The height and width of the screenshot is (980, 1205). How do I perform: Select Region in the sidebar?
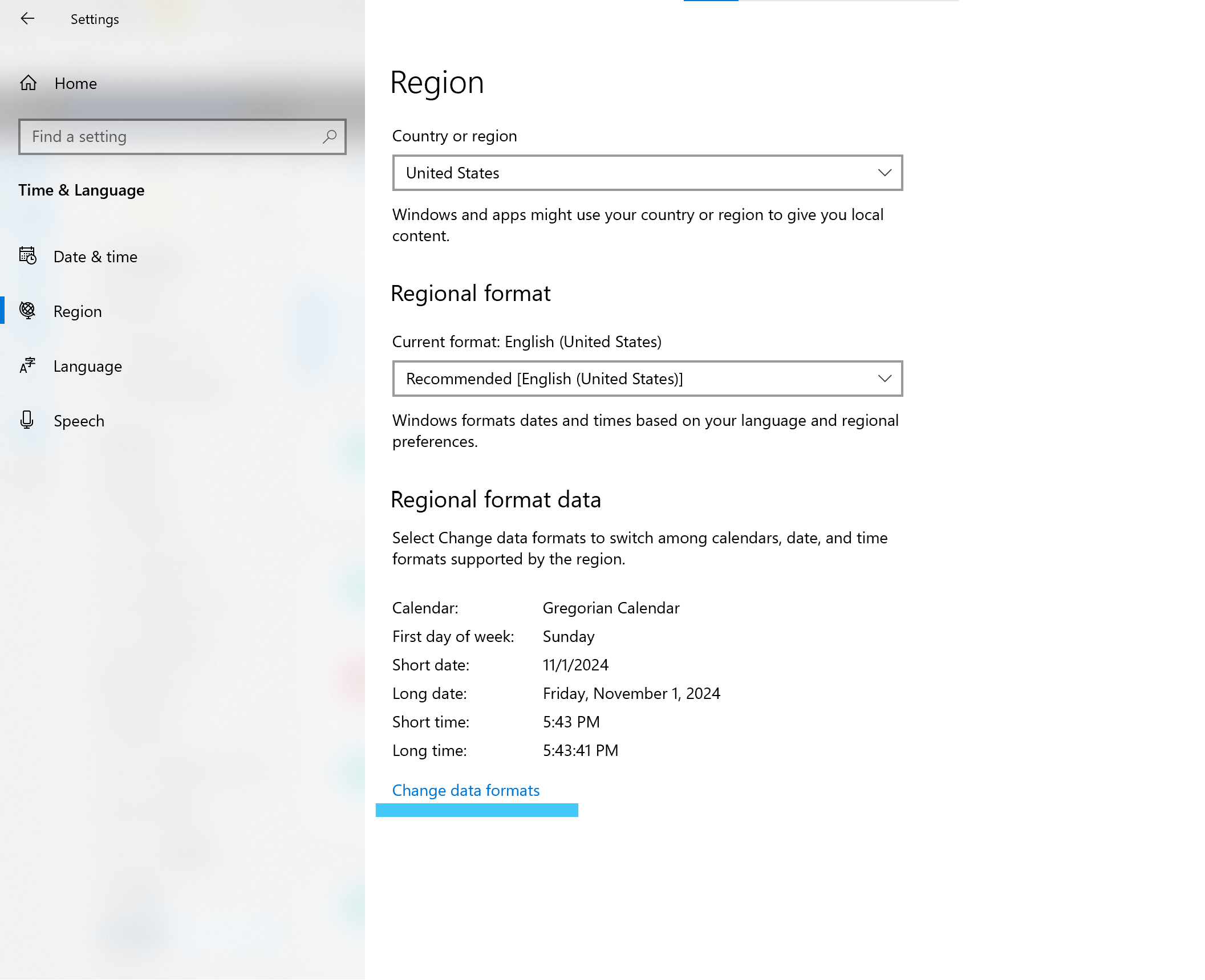(x=78, y=311)
